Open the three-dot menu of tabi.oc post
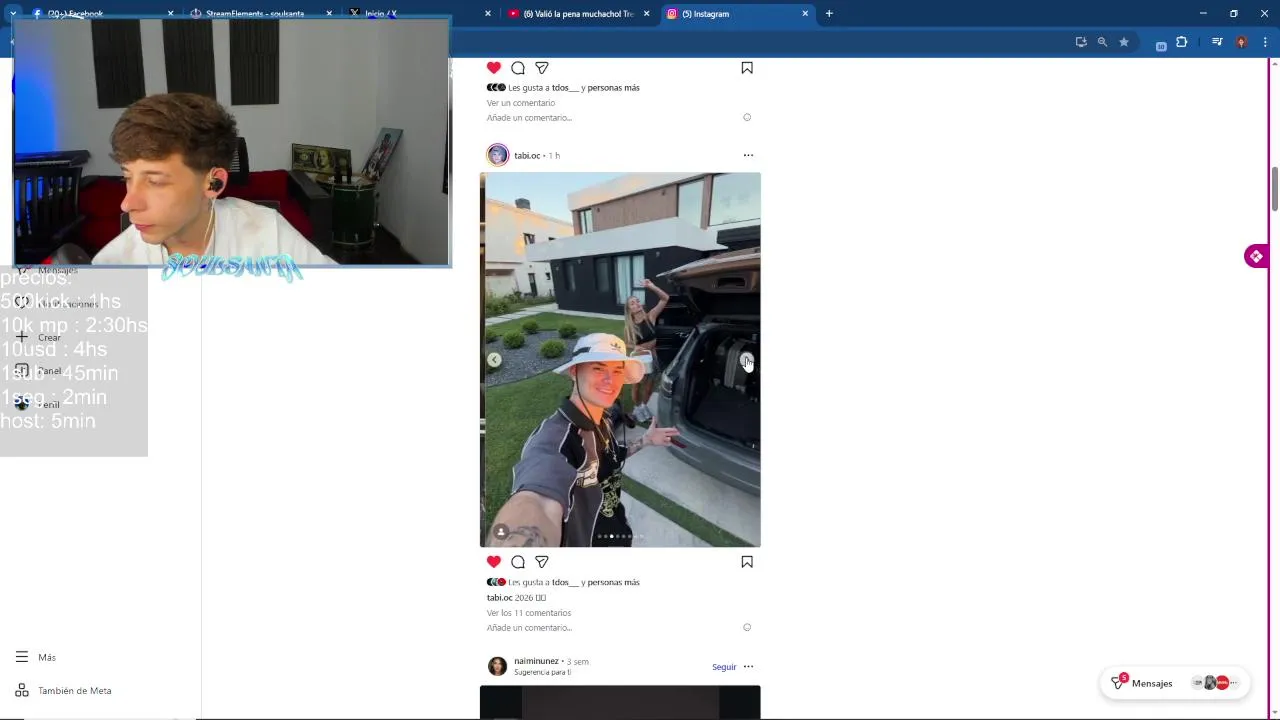This screenshot has height=720, width=1280. click(748, 155)
